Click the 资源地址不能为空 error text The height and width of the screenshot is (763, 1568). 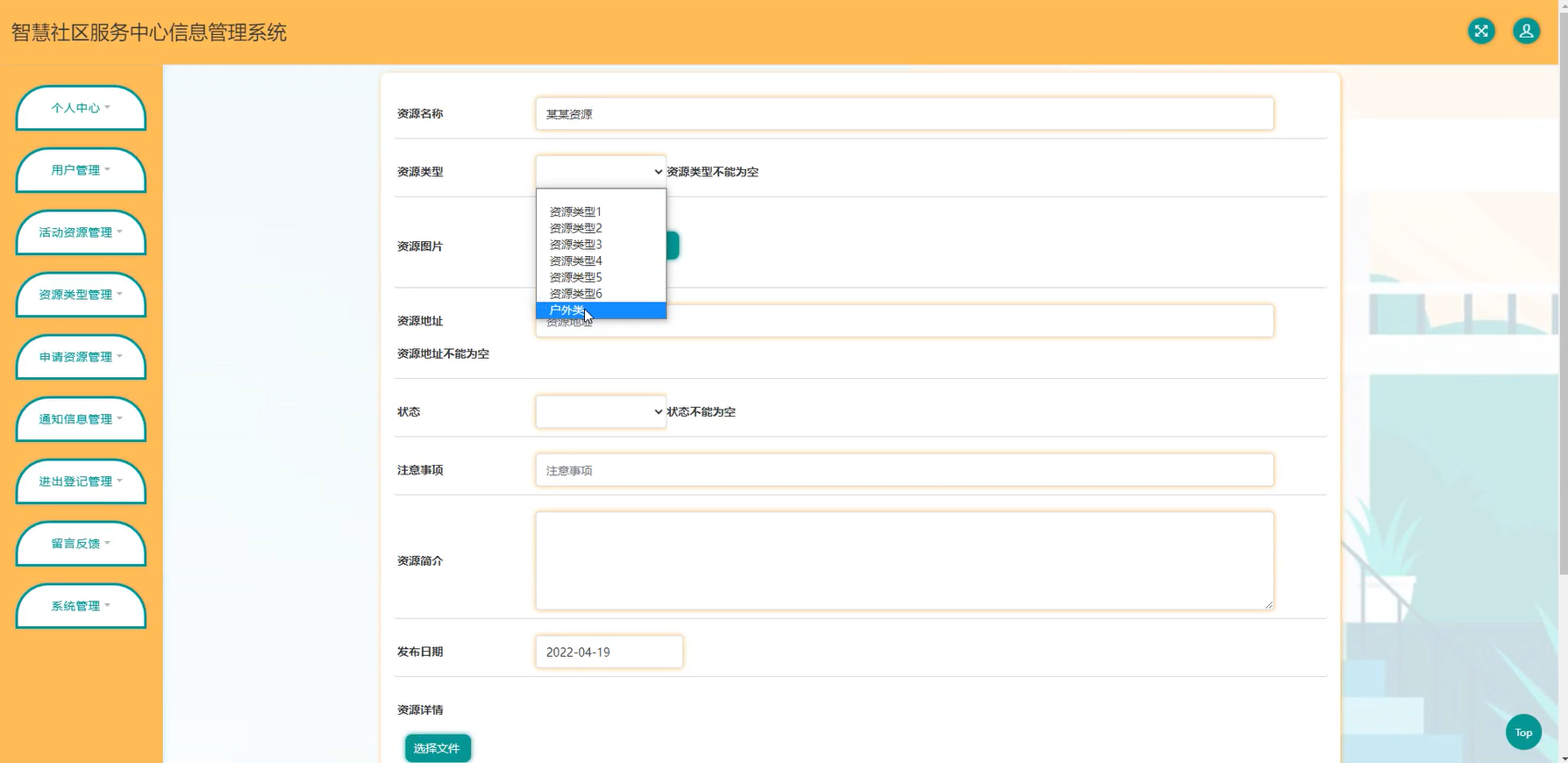pyautogui.click(x=443, y=354)
